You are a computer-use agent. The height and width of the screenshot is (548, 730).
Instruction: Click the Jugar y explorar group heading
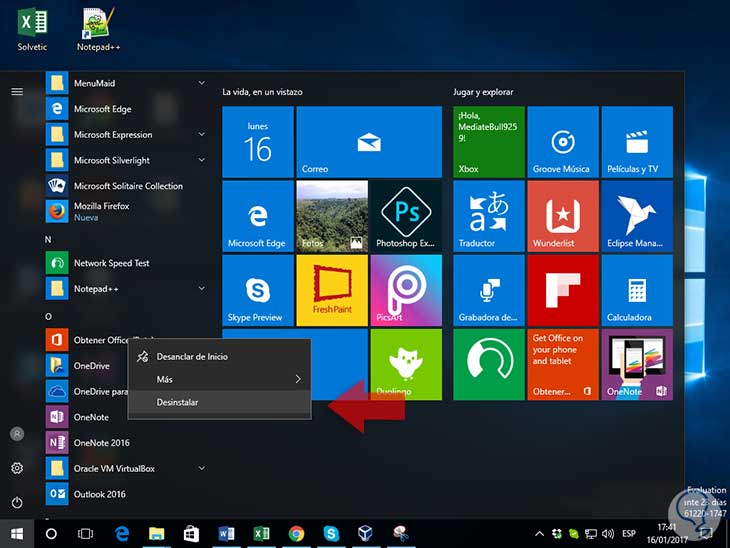click(x=483, y=92)
